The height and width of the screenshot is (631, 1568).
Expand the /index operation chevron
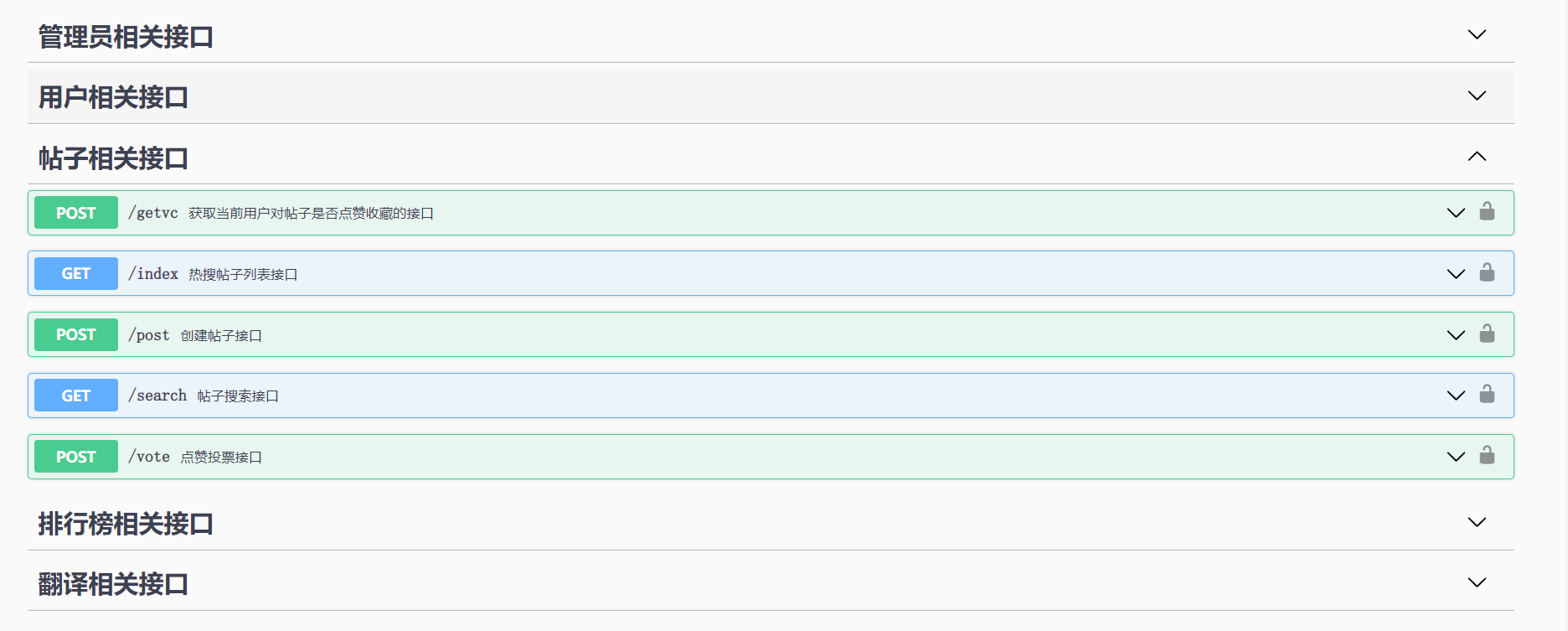1456,274
